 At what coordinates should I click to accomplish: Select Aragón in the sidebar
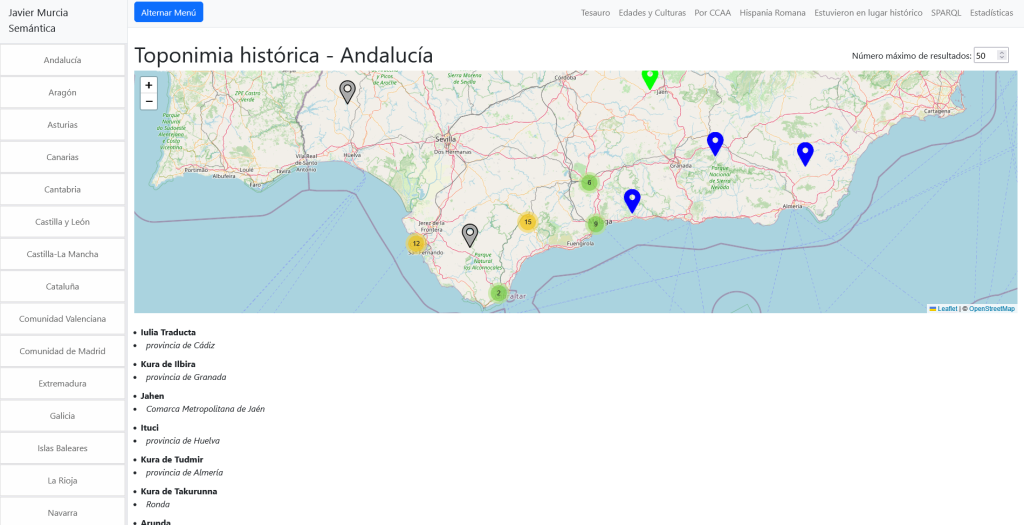[62, 92]
